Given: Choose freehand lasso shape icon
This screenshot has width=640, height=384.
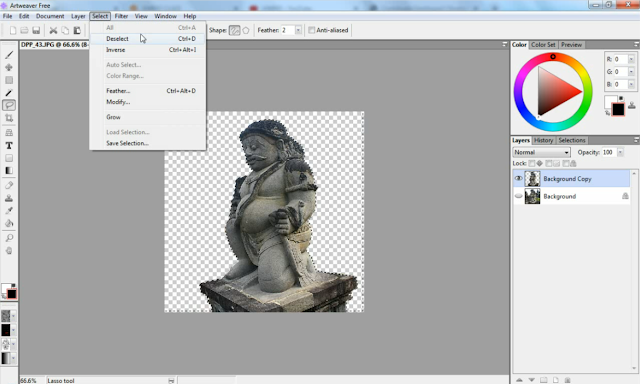Looking at the screenshot, I should pyautogui.click(x=234, y=30).
